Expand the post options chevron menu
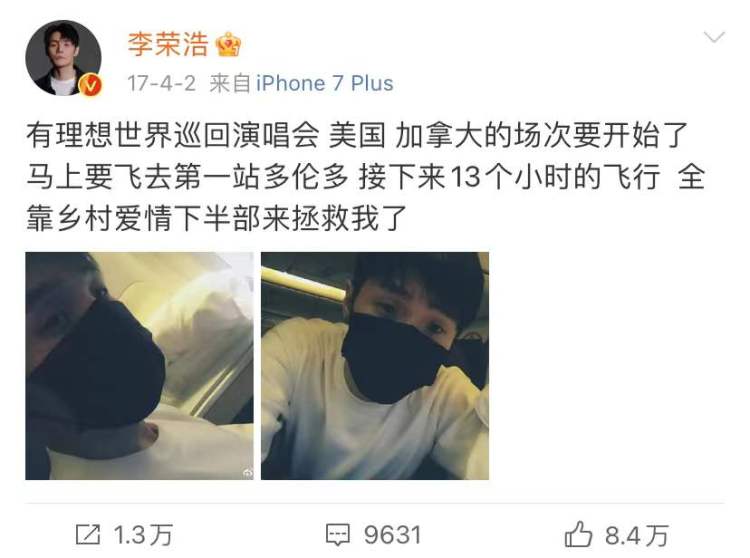 coord(714,37)
